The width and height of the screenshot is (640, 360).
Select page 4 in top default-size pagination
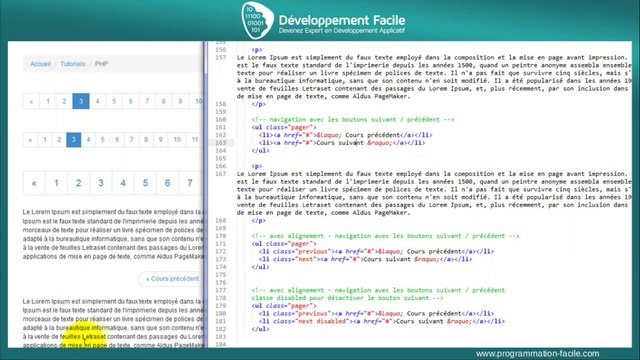click(98, 101)
